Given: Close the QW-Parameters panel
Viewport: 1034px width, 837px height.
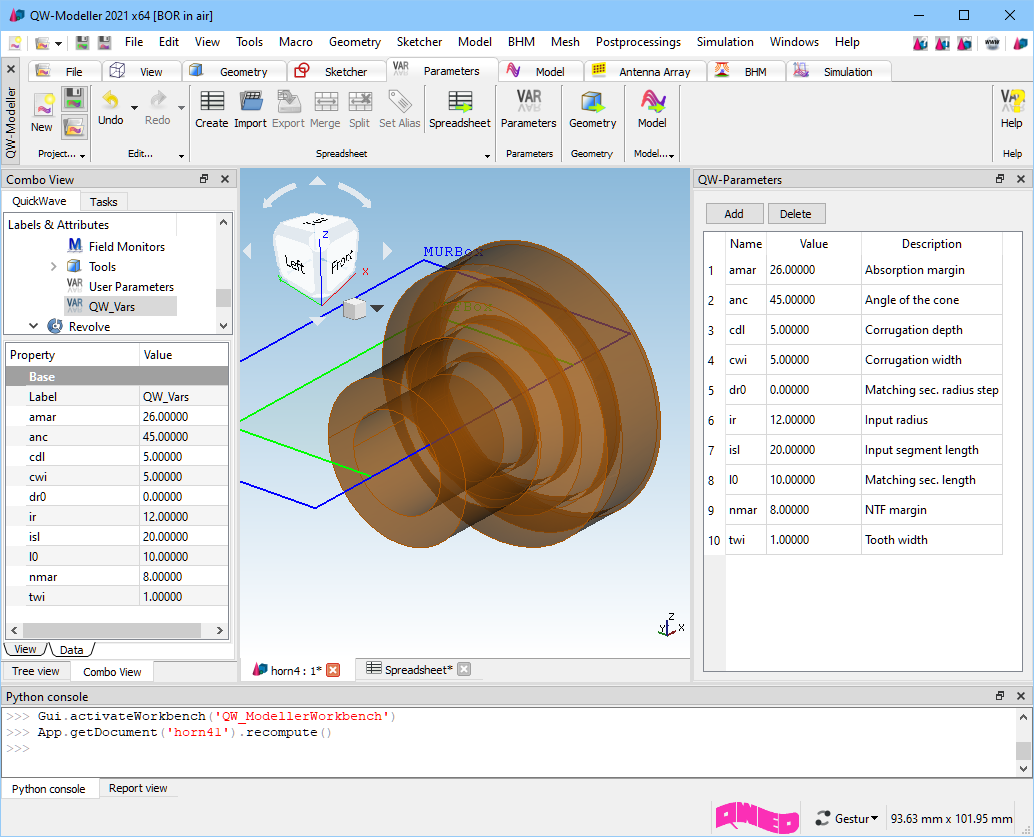Looking at the screenshot, I should coord(1021,179).
